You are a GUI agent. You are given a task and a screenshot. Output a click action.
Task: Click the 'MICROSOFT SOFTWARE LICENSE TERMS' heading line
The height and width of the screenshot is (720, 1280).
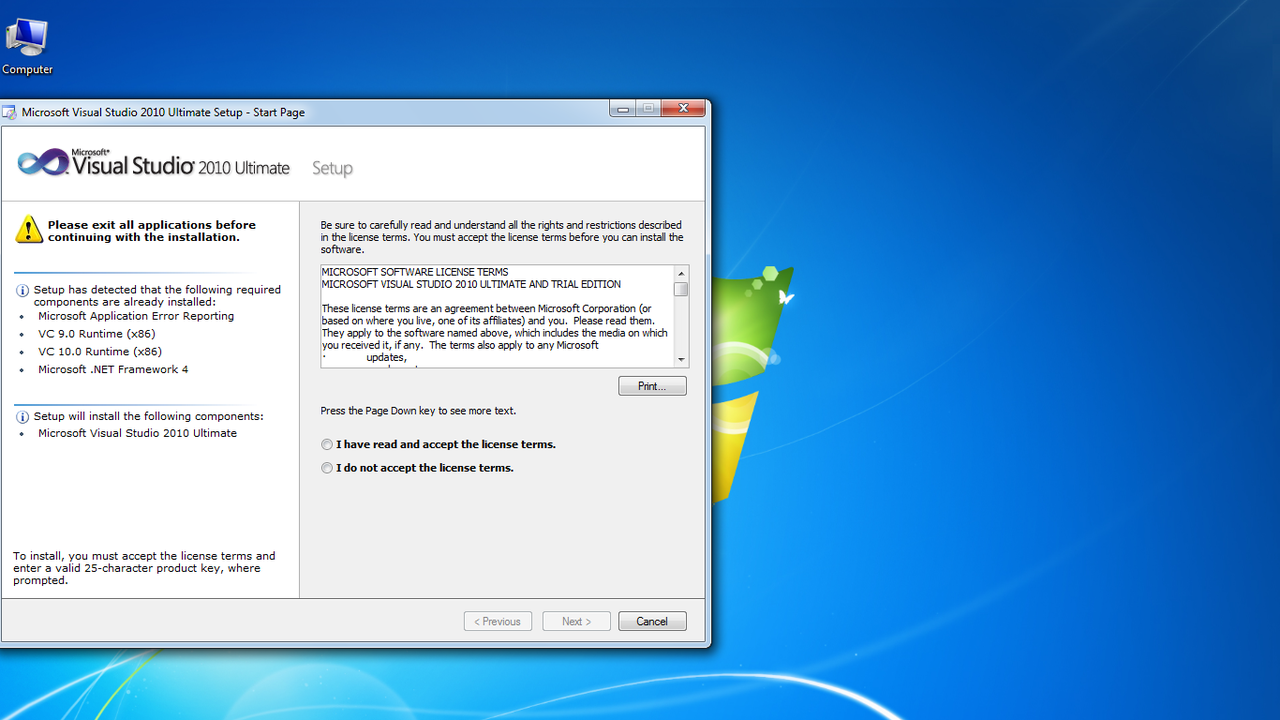coord(415,272)
